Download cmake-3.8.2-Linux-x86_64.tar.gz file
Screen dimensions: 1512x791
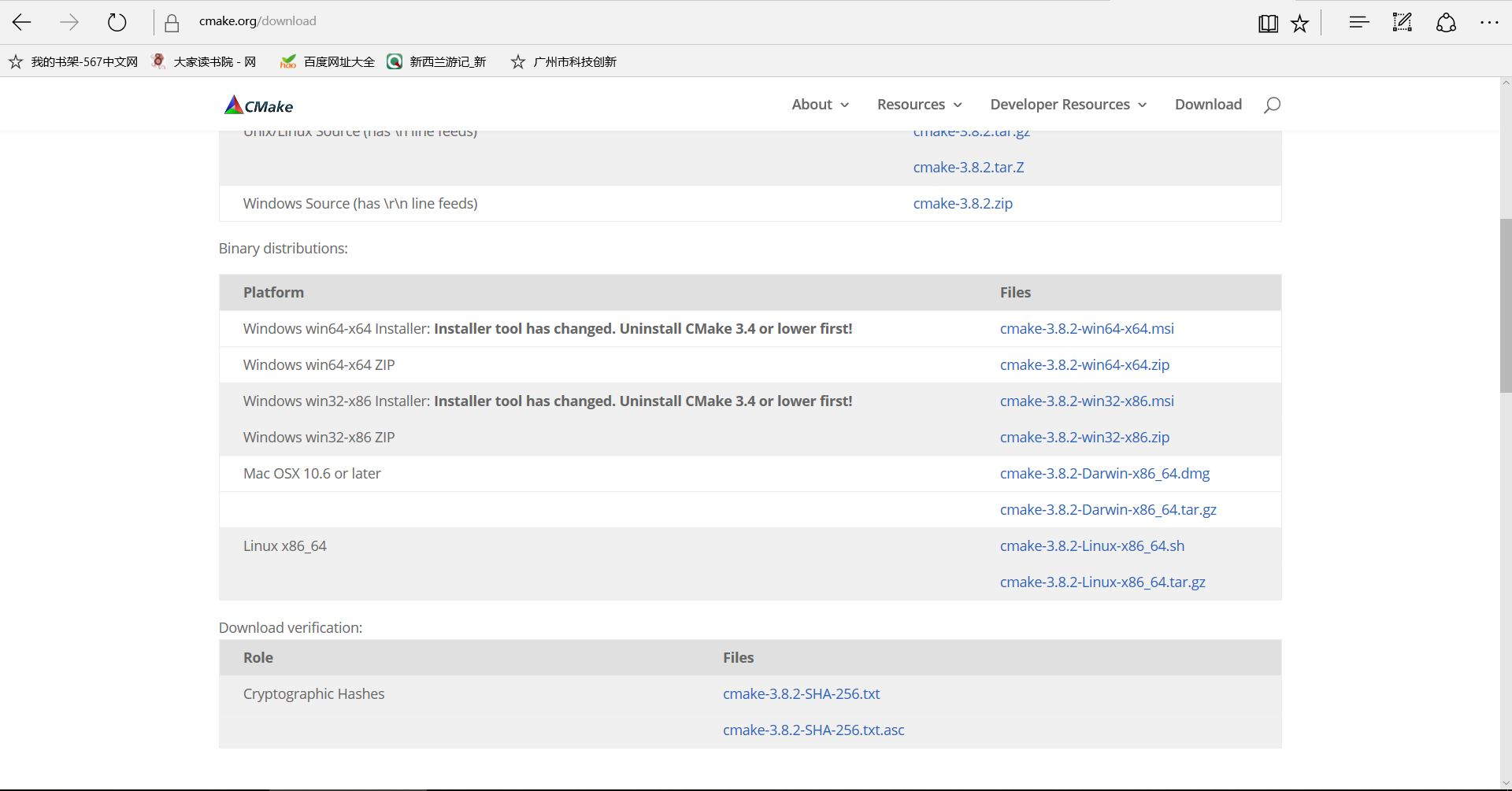1102,582
